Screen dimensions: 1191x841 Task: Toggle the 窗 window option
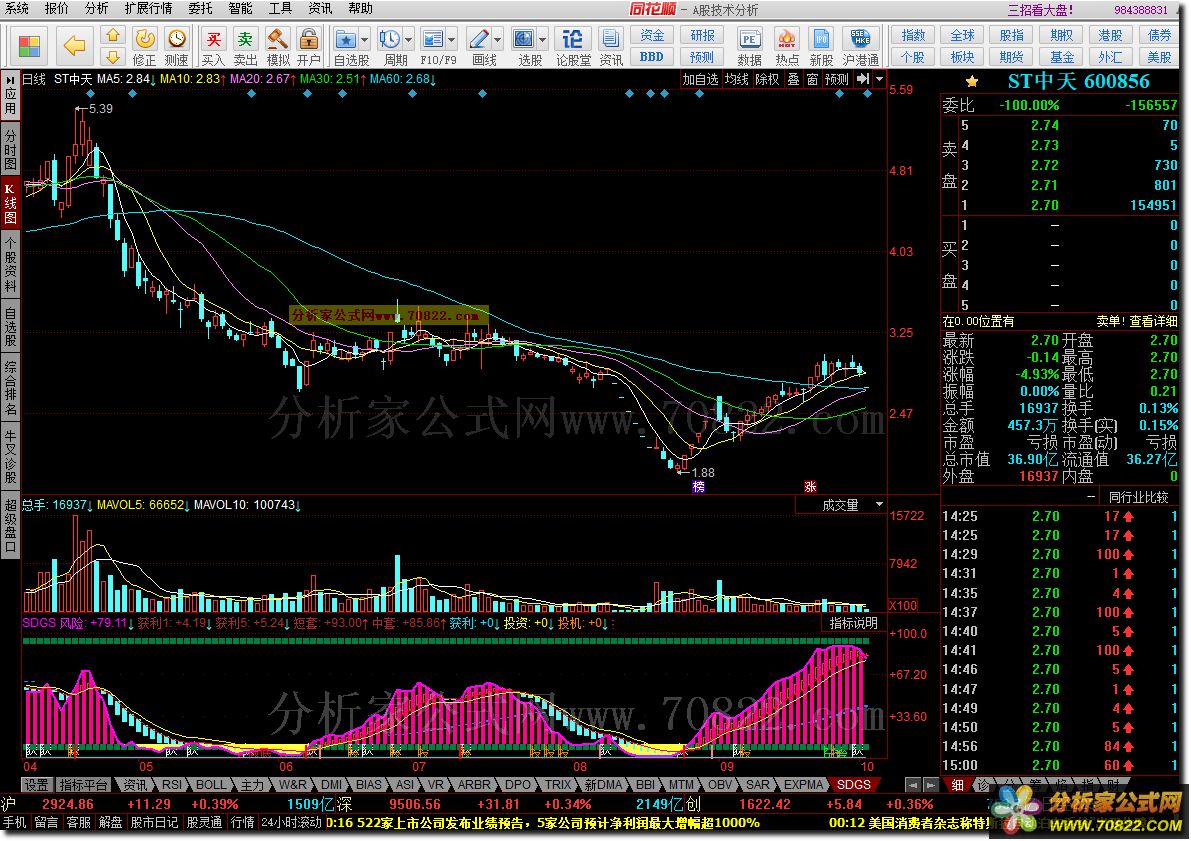tap(812, 79)
